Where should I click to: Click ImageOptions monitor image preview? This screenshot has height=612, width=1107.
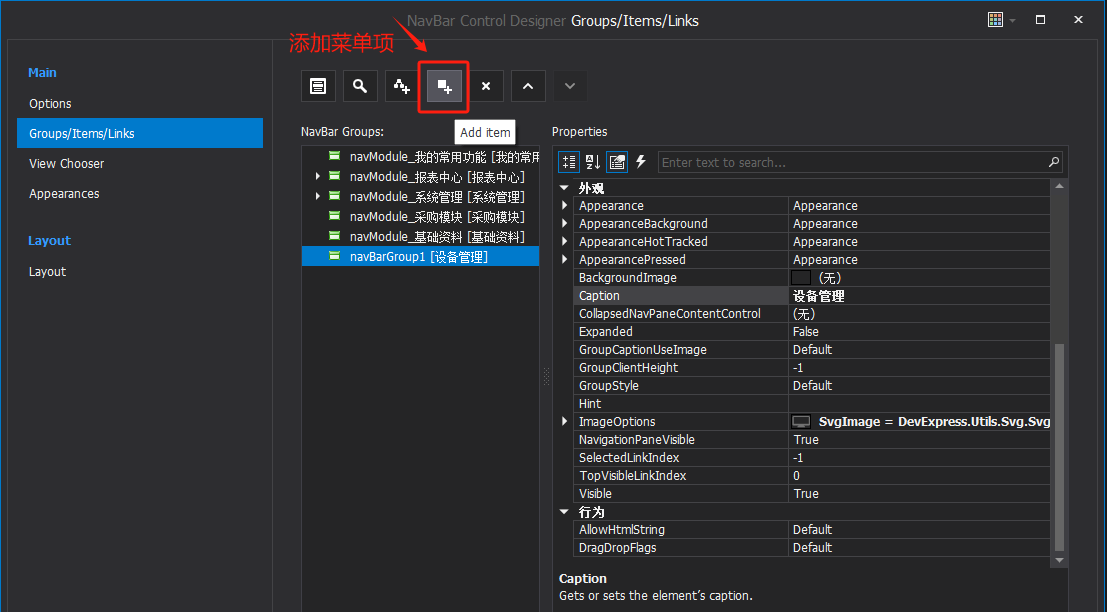click(801, 421)
